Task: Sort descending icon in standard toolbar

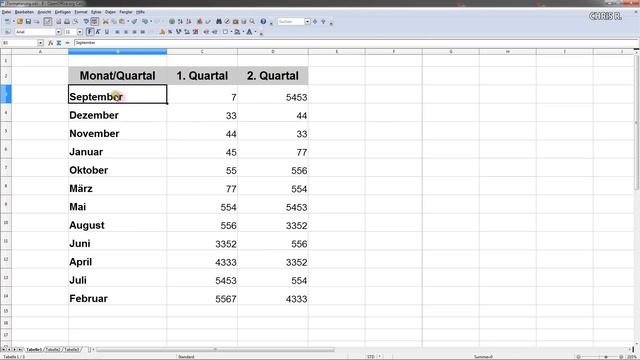Action: click(189, 21)
